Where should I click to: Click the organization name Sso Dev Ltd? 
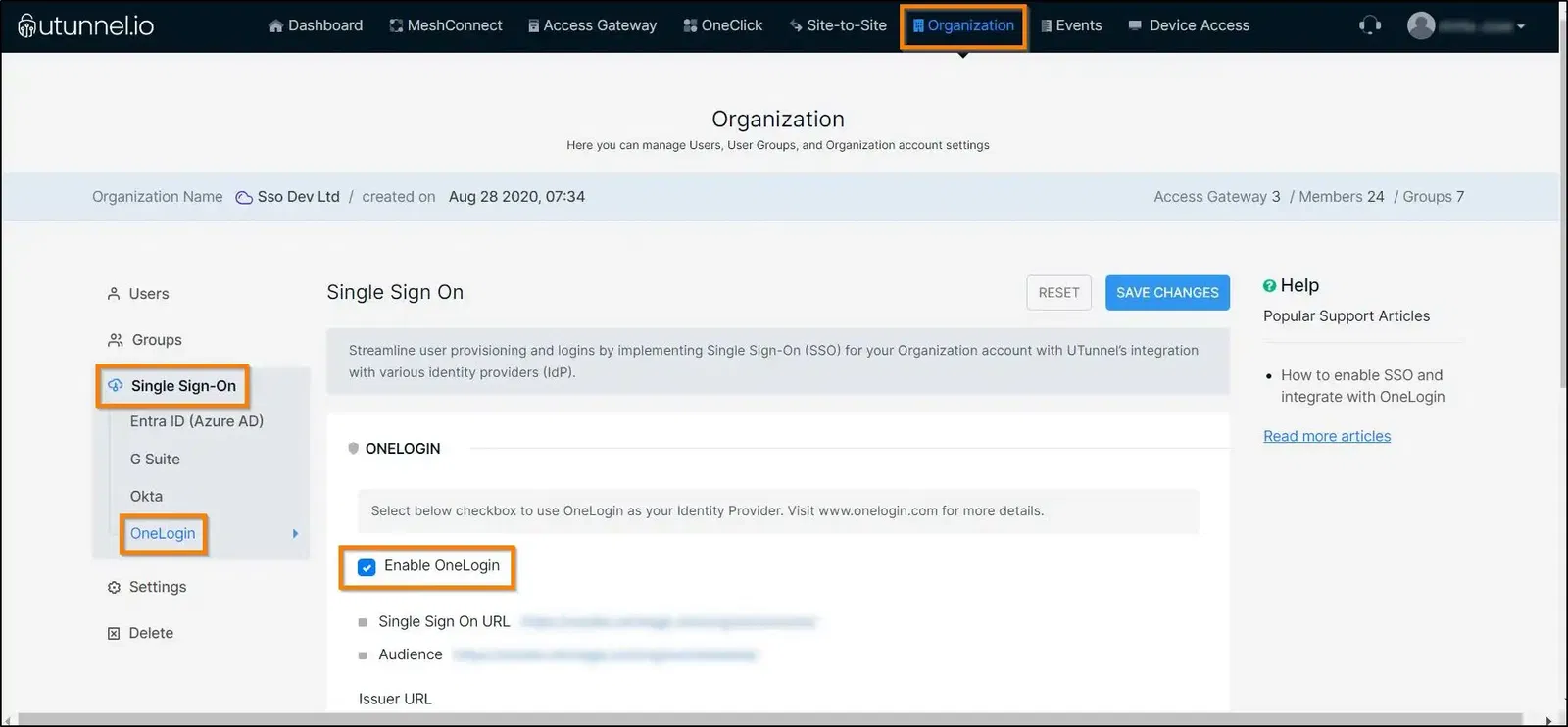[x=298, y=197]
